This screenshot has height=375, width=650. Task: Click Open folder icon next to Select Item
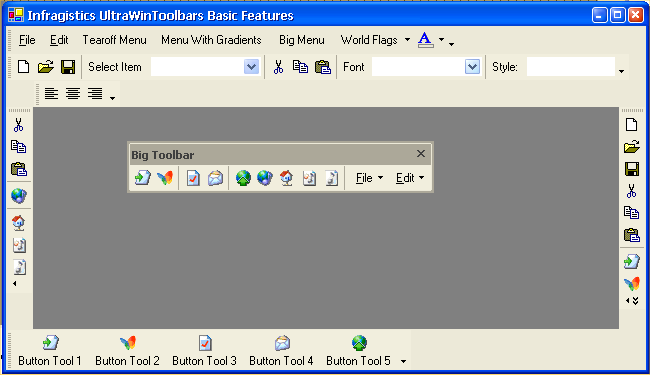pos(46,67)
